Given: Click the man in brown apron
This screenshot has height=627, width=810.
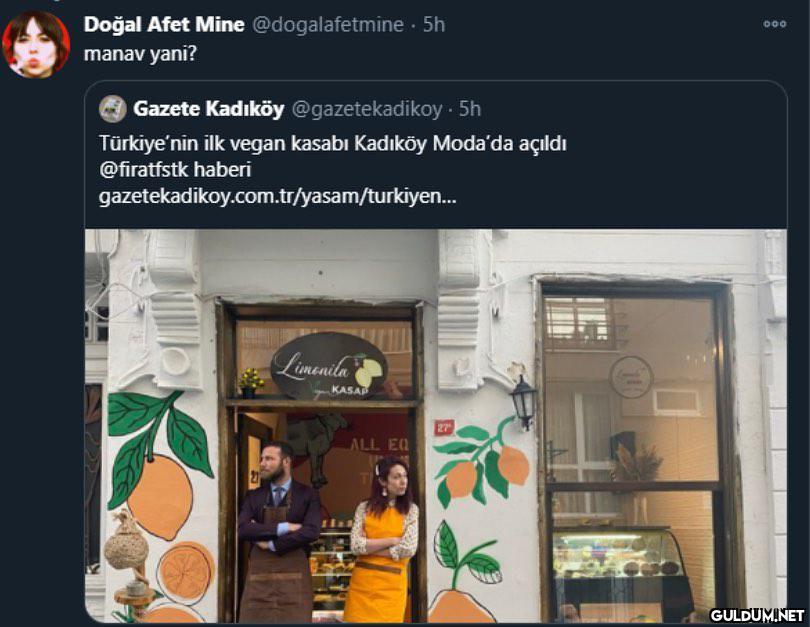Looking at the screenshot, I should (x=278, y=532).
